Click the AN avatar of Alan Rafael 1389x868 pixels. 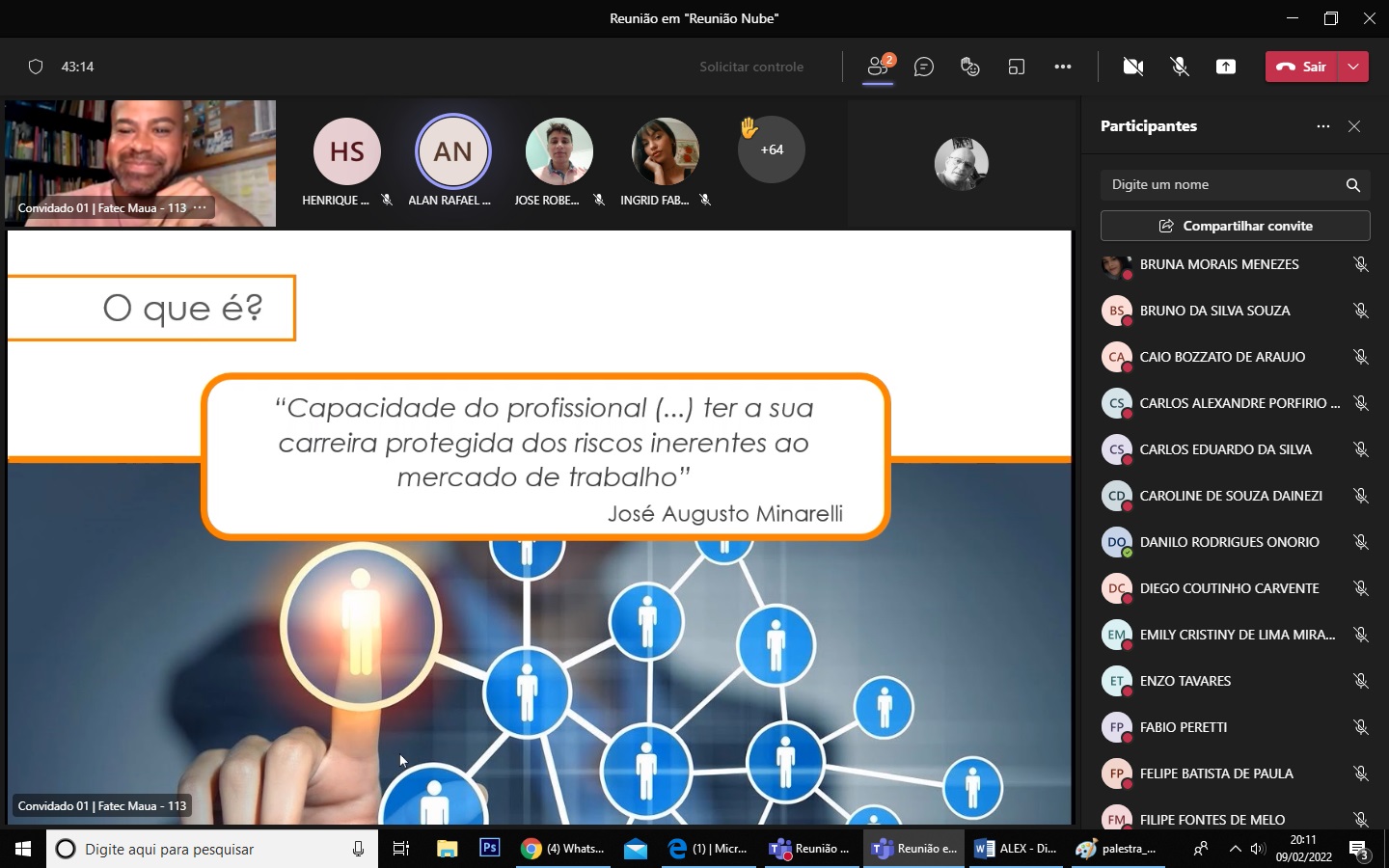click(x=453, y=151)
